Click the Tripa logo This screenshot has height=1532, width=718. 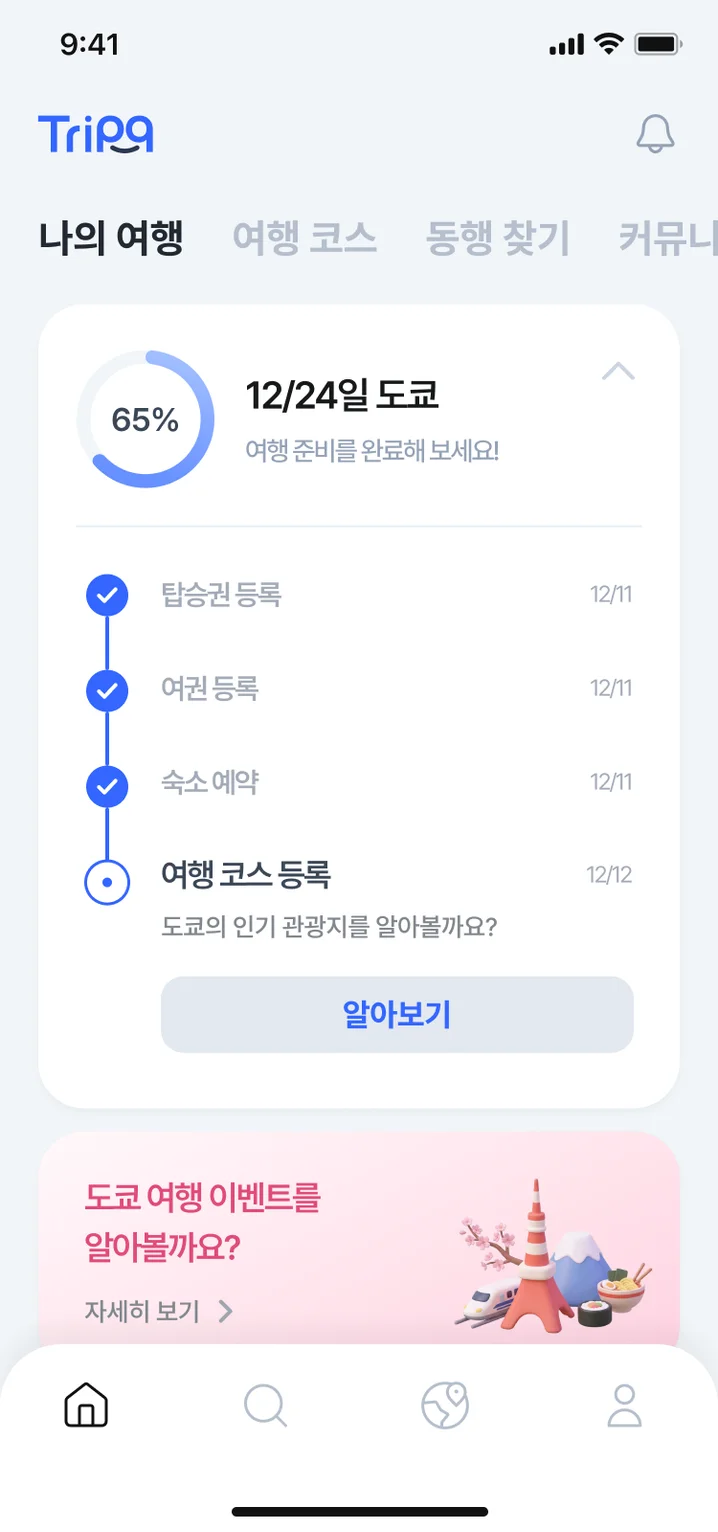96,134
